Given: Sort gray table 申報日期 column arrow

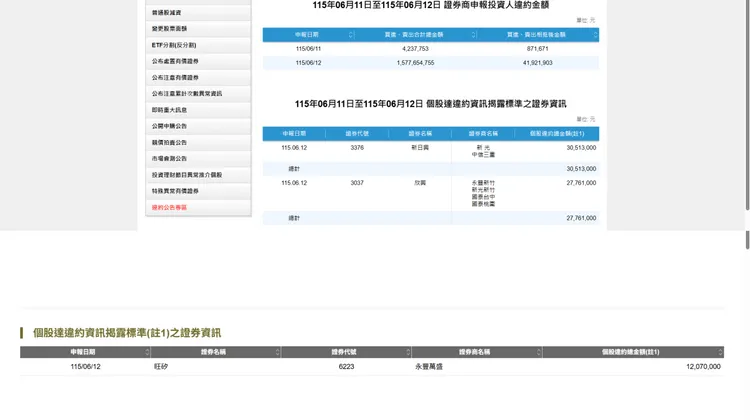Looking at the screenshot, I should tap(147, 352).
